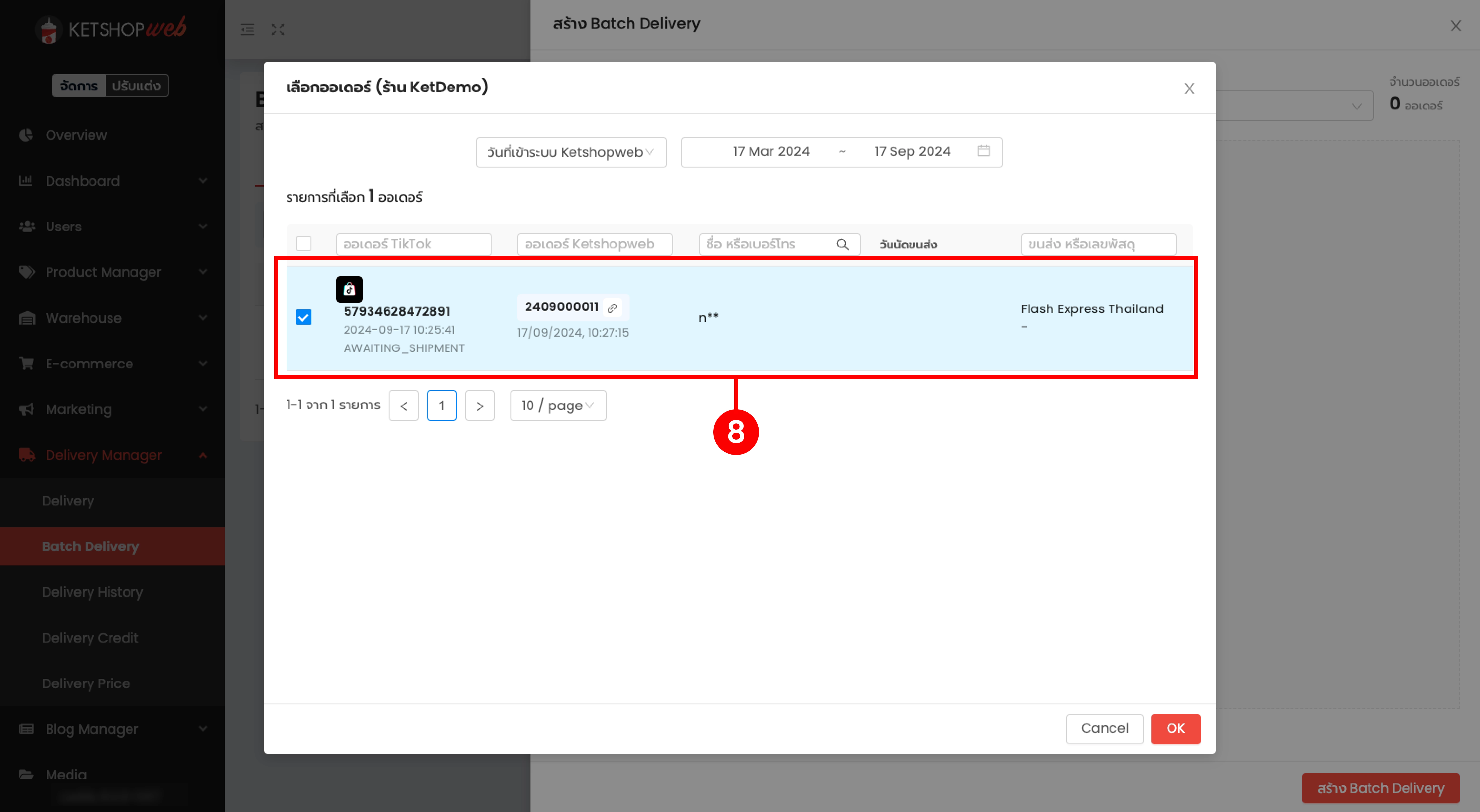Image resolution: width=1480 pixels, height=812 pixels.
Task: Click Flash Express Thailand carrier text
Action: pos(1092,309)
